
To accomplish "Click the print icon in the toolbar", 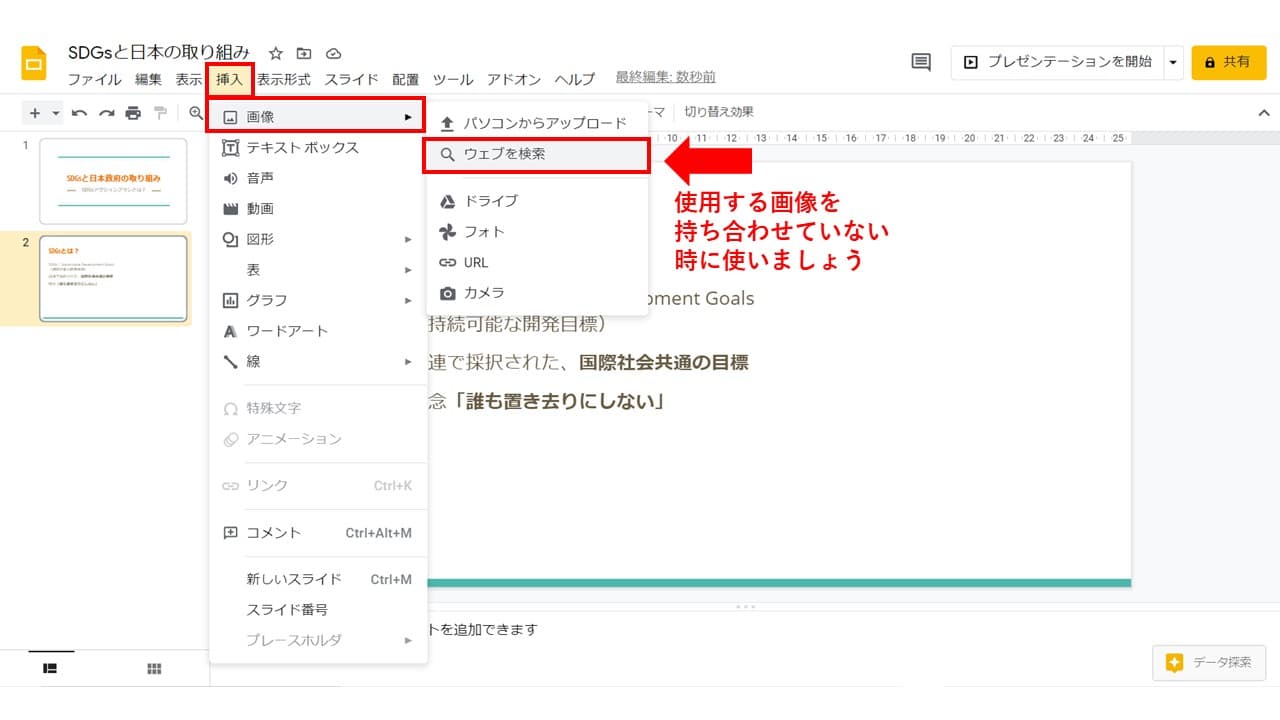I will (x=133, y=113).
